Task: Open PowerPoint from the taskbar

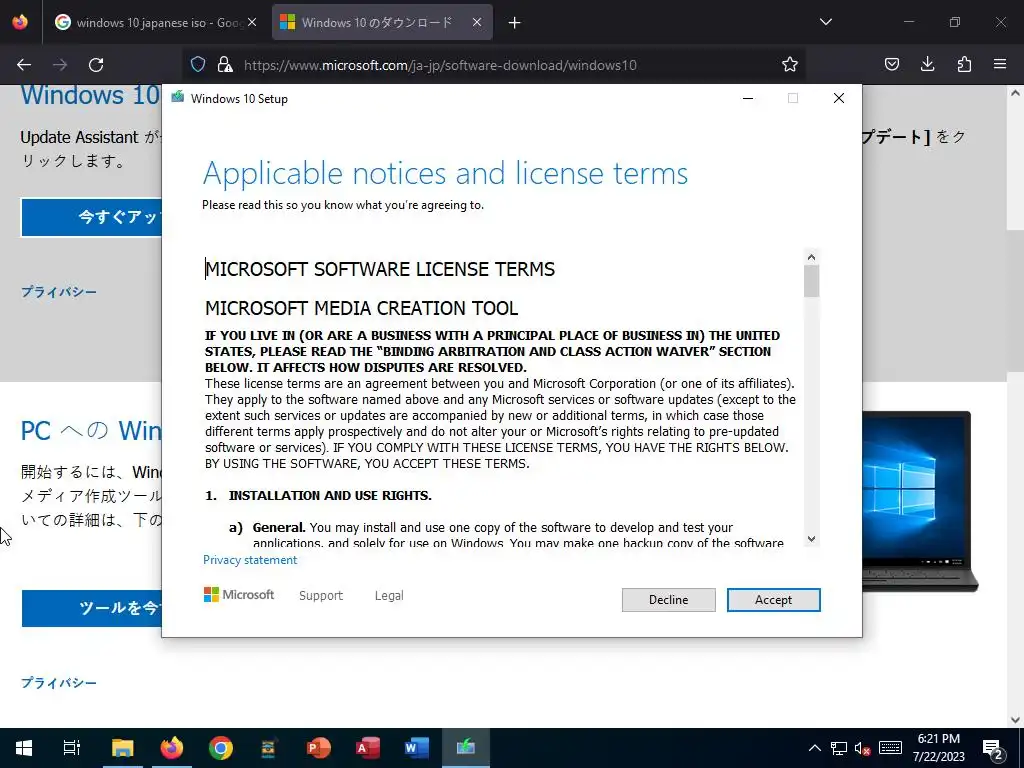Action: 319,748
